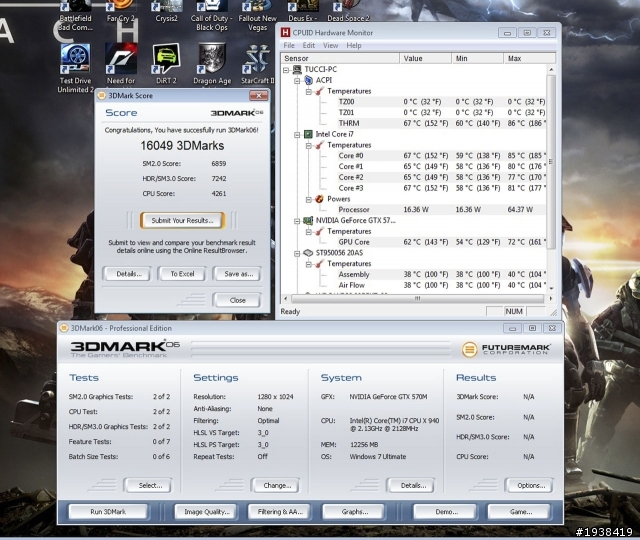The image size is (640, 540).
Task: Open the Help menu in Hardware Monitor
Action: click(354, 45)
